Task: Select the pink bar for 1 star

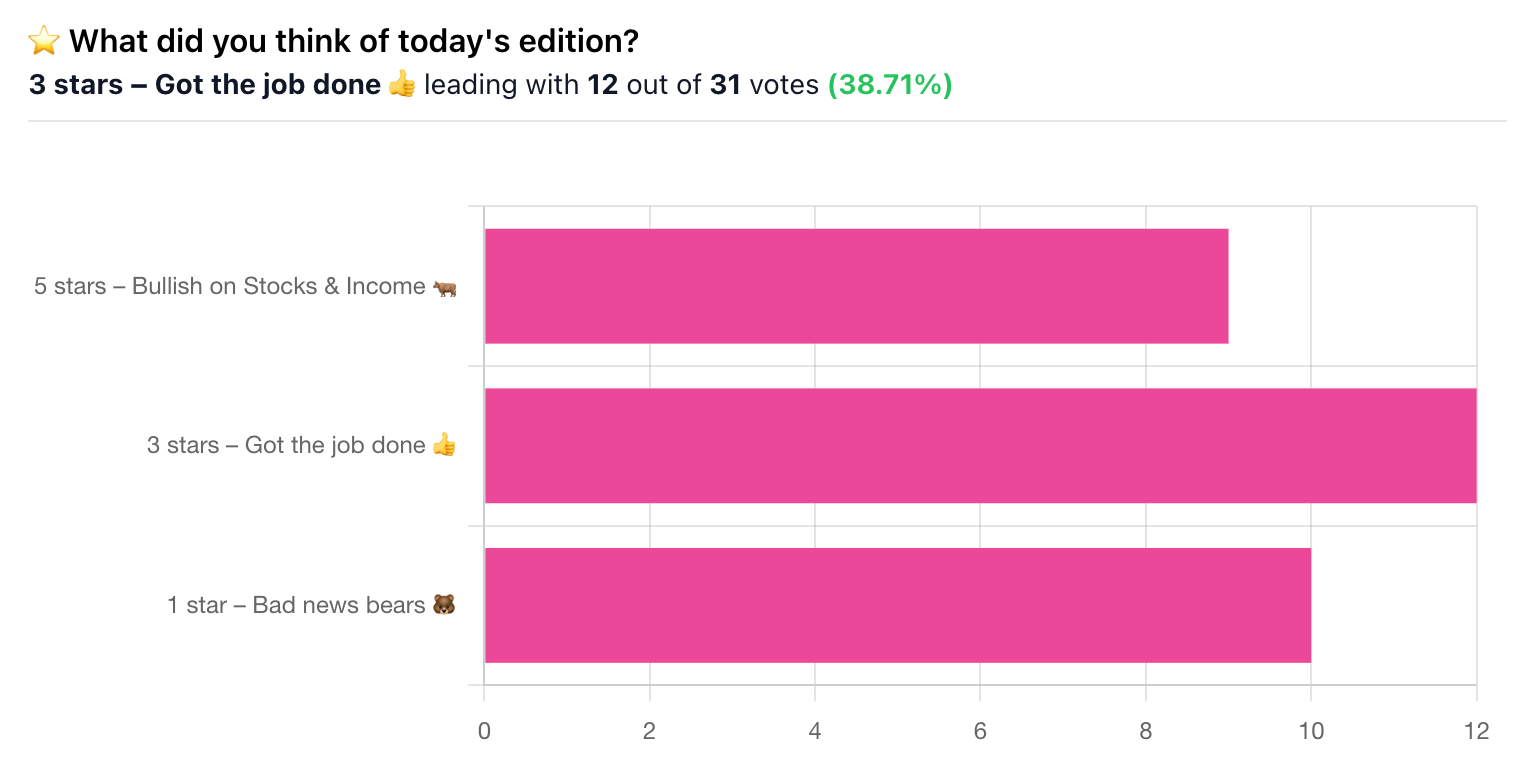Action: coord(897,605)
